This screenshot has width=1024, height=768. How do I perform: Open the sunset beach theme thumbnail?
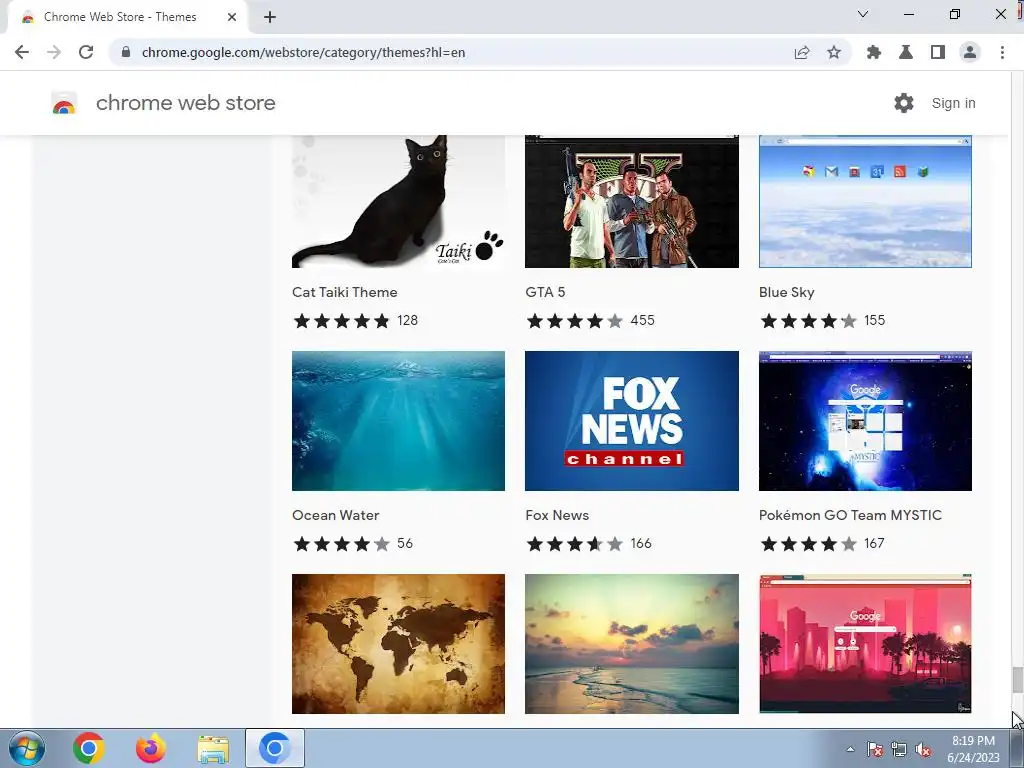[x=632, y=644]
